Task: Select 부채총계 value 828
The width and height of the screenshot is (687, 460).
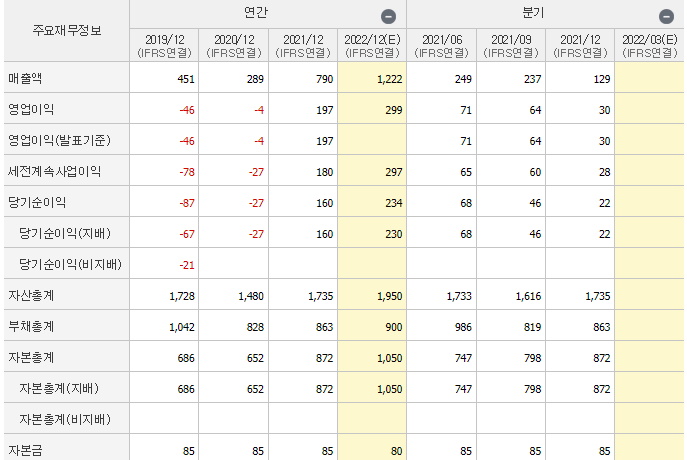Action: click(x=255, y=328)
